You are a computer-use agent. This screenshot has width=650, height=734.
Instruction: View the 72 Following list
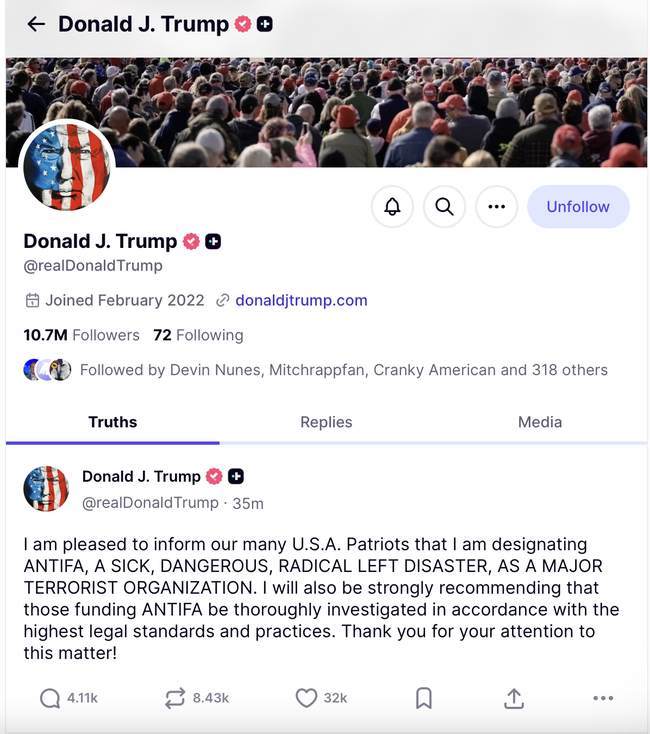[198, 335]
